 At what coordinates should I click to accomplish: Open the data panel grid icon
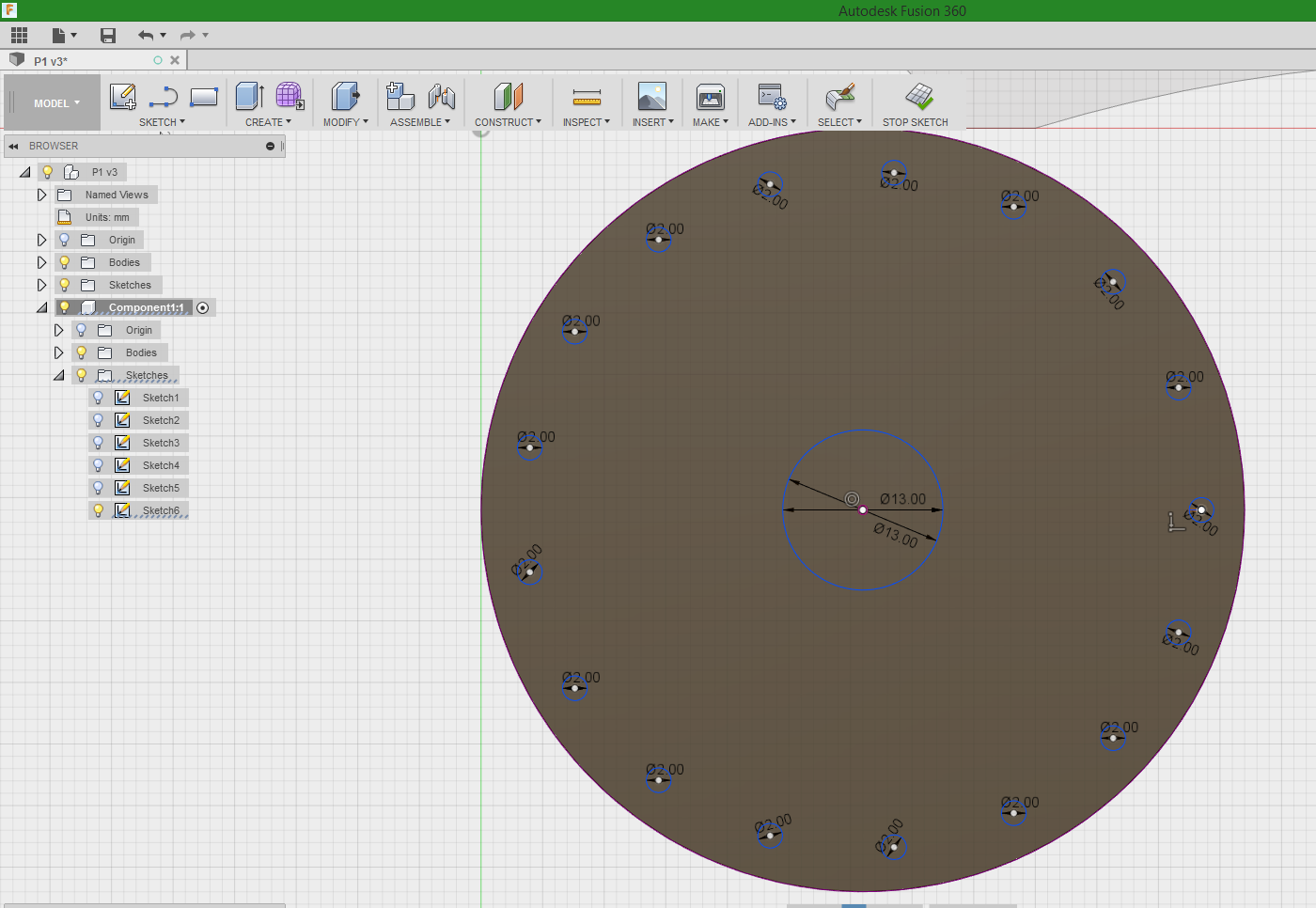[x=19, y=36]
